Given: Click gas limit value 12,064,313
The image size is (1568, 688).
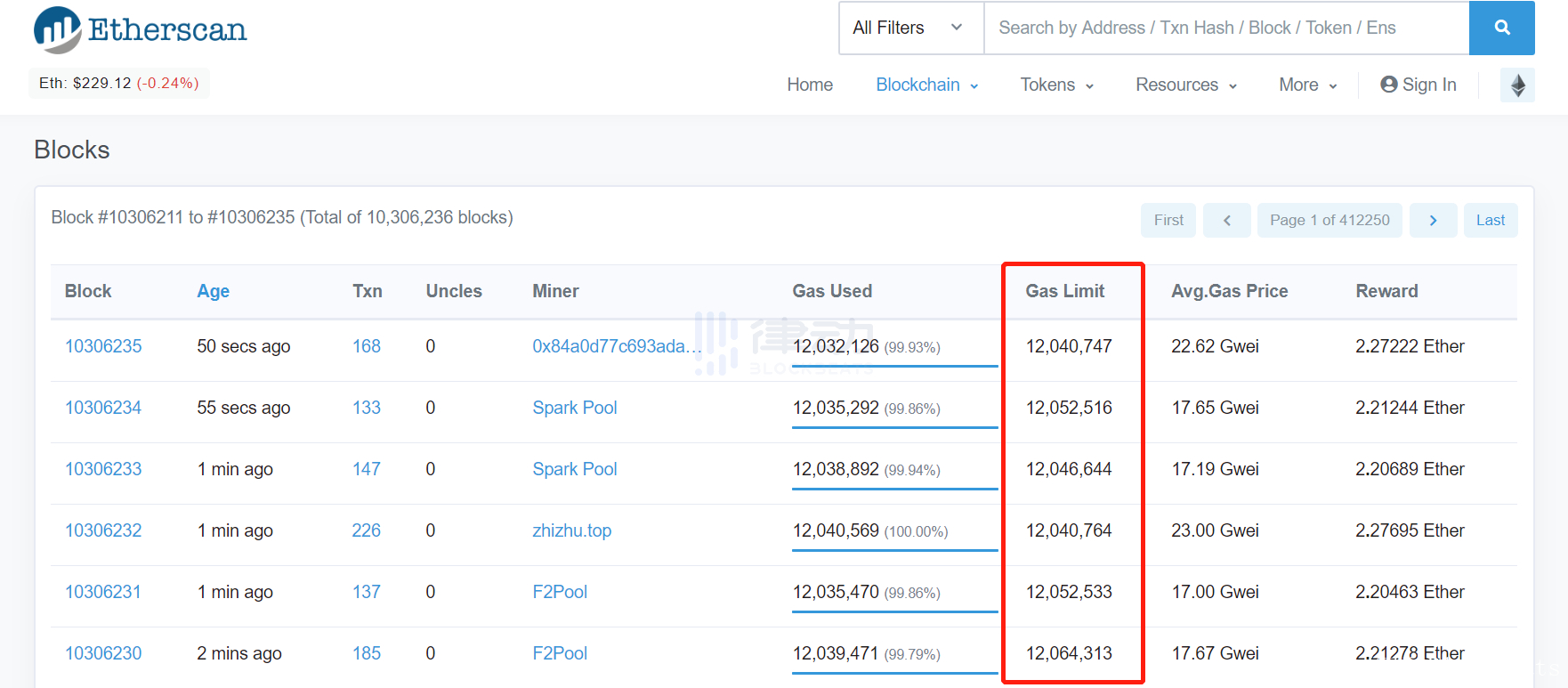Looking at the screenshot, I should click(x=1069, y=653).
